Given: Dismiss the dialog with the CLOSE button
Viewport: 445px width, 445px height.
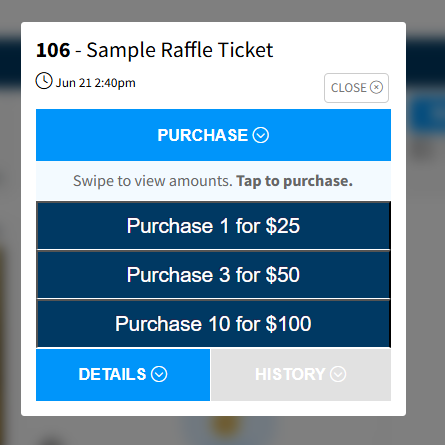Looking at the screenshot, I should click(x=356, y=88).
